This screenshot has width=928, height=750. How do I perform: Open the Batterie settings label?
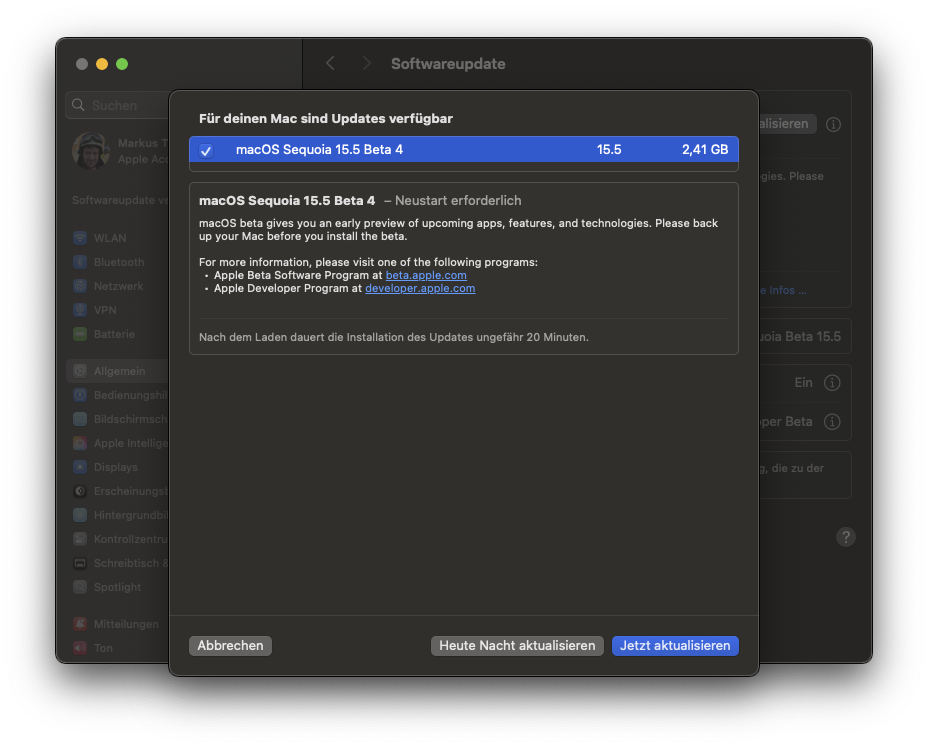(114, 334)
